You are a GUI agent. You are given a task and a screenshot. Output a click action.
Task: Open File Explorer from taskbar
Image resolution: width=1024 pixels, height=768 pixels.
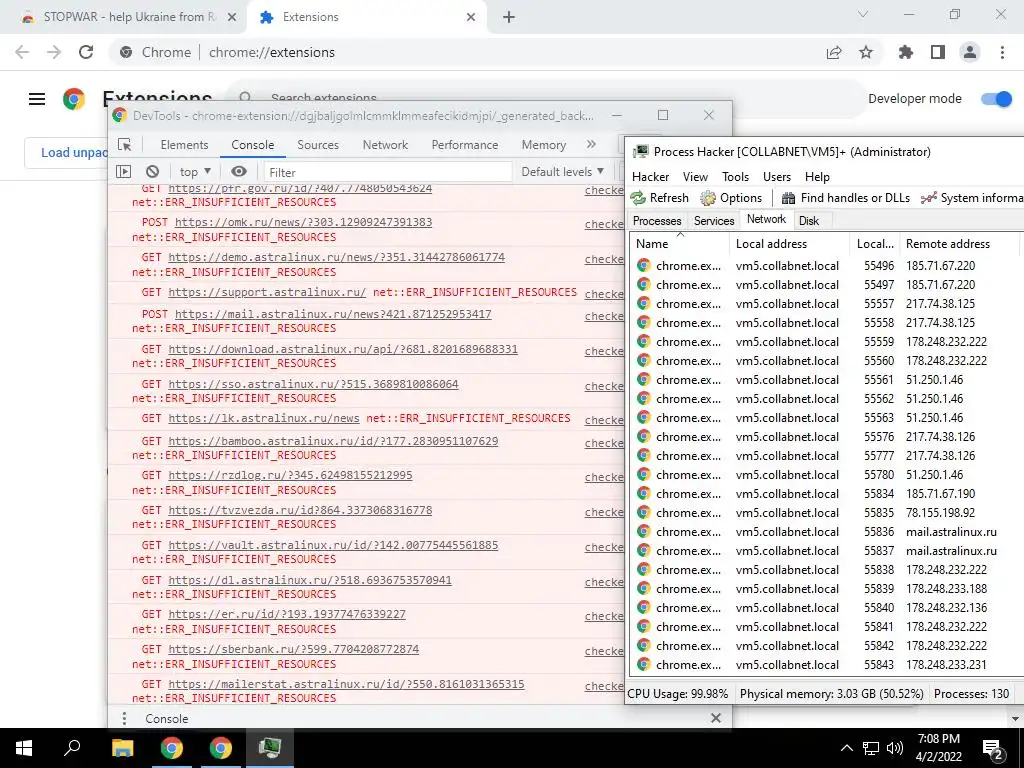(122, 748)
